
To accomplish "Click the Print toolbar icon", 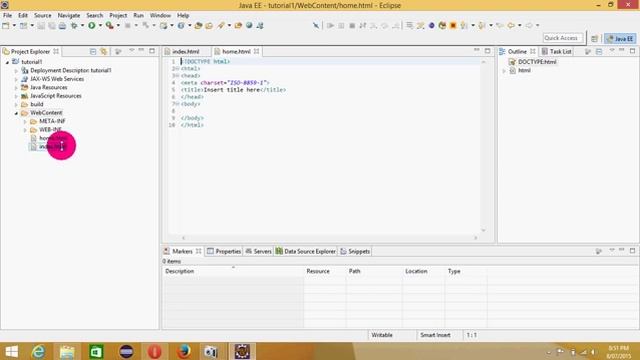I will 62,26.
